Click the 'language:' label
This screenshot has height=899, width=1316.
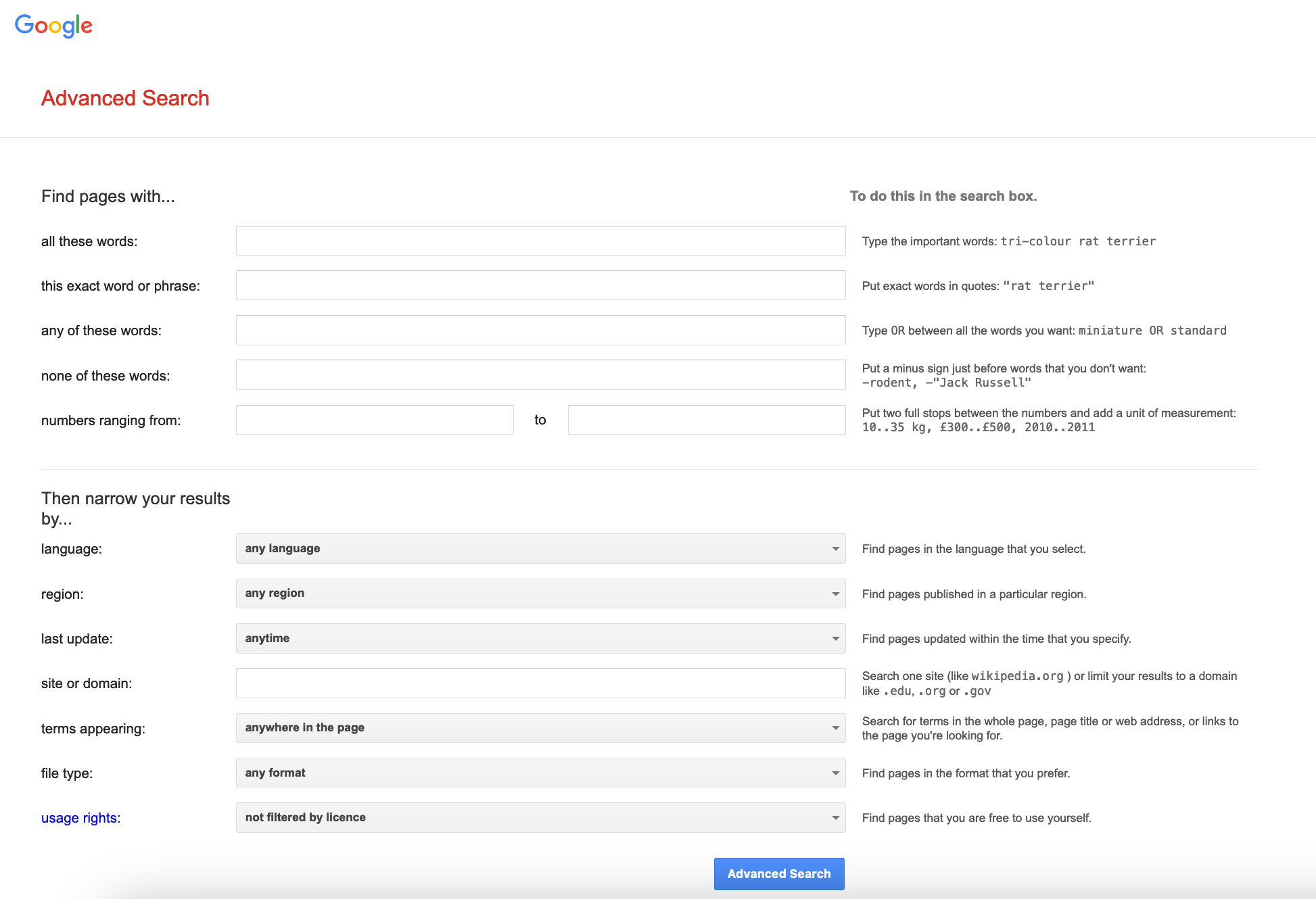click(x=72, y=549)
